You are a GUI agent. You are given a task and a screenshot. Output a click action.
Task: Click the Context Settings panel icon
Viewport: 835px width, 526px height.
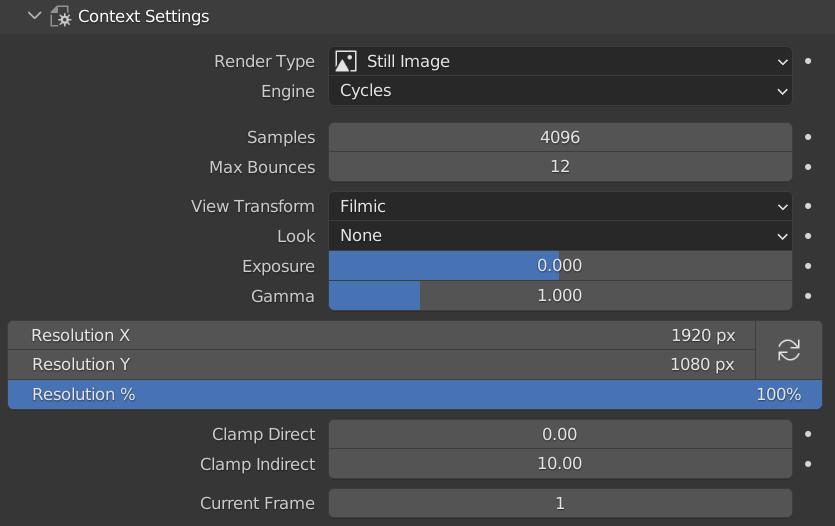[x=60, y=17]
